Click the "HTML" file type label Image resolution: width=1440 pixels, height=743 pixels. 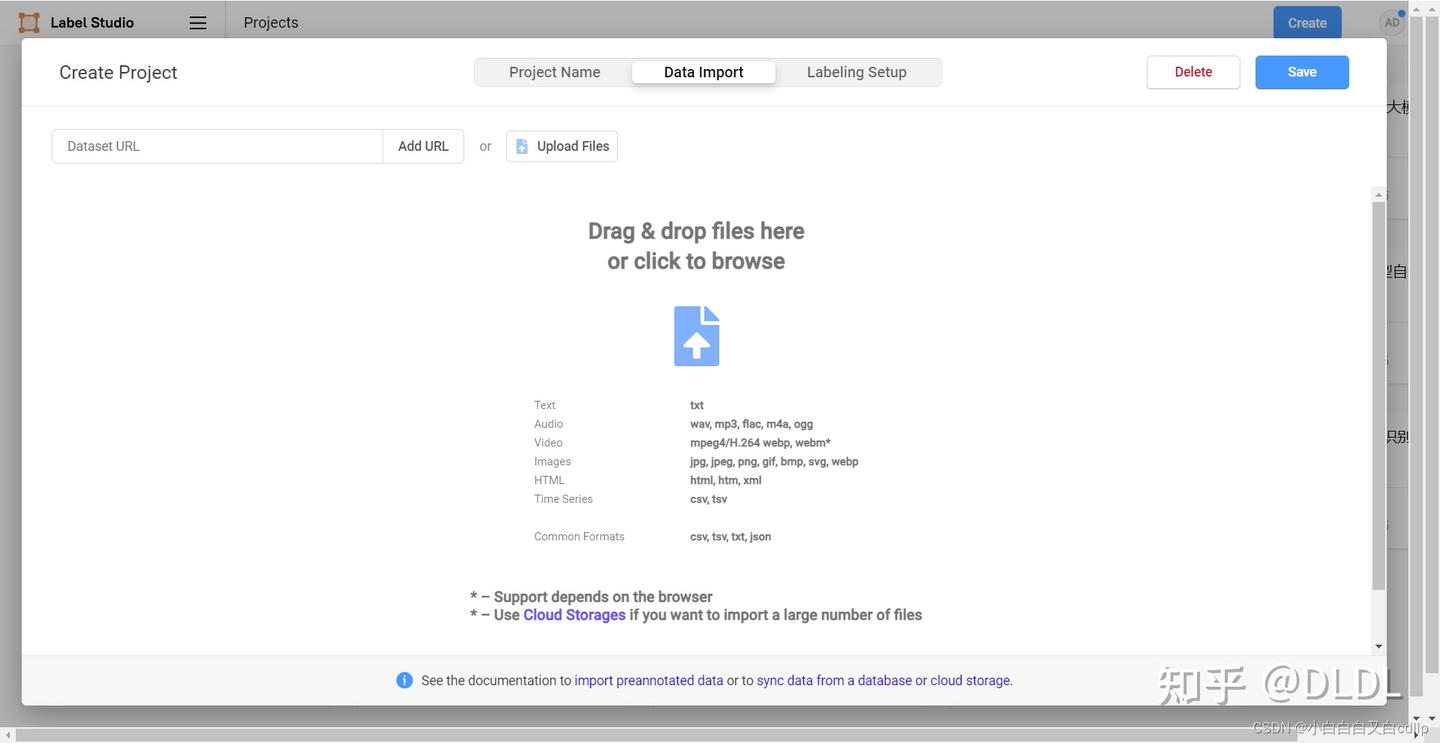coord(549,480)
